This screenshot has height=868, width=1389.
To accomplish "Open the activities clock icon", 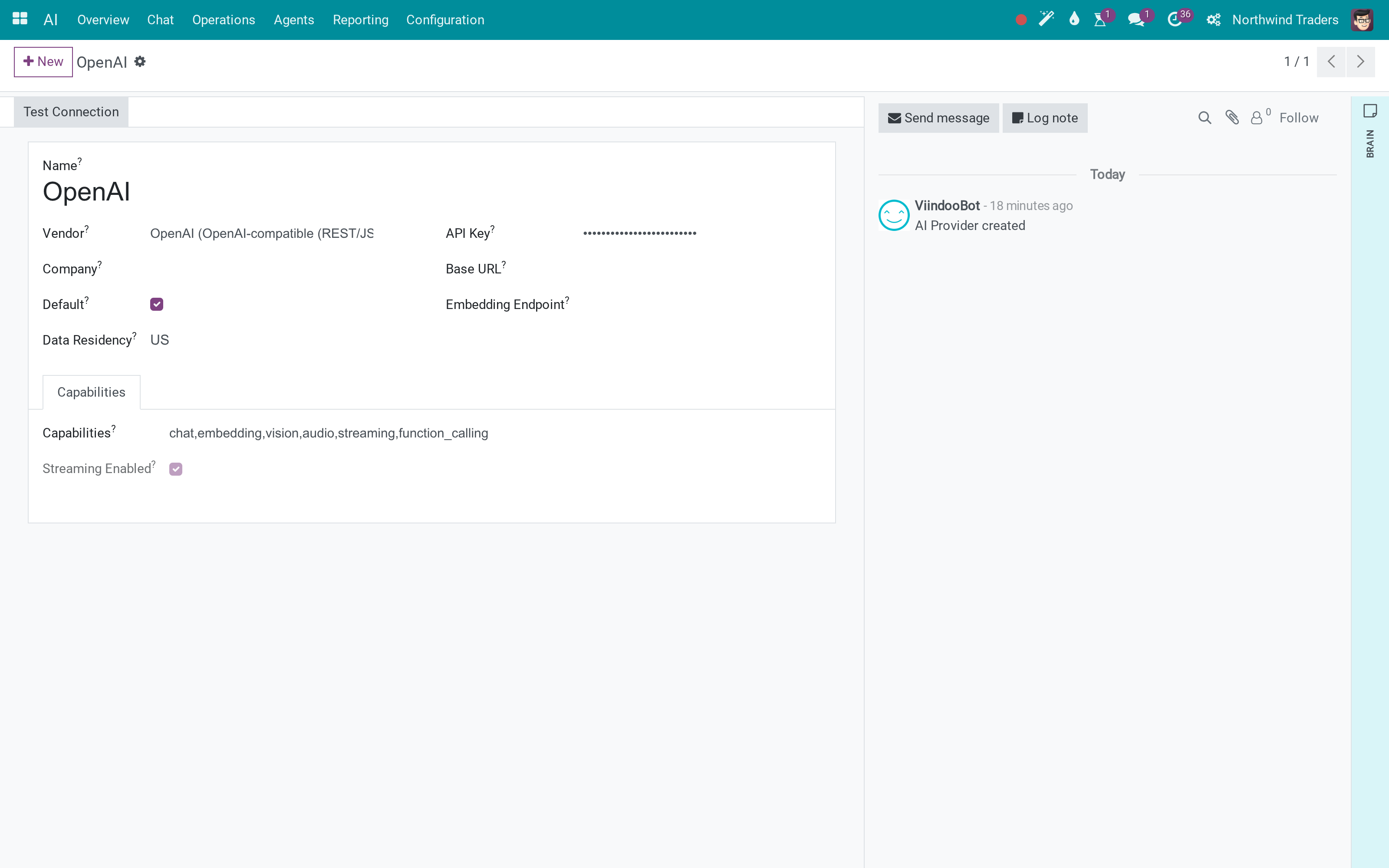I will pos(1175,20).
